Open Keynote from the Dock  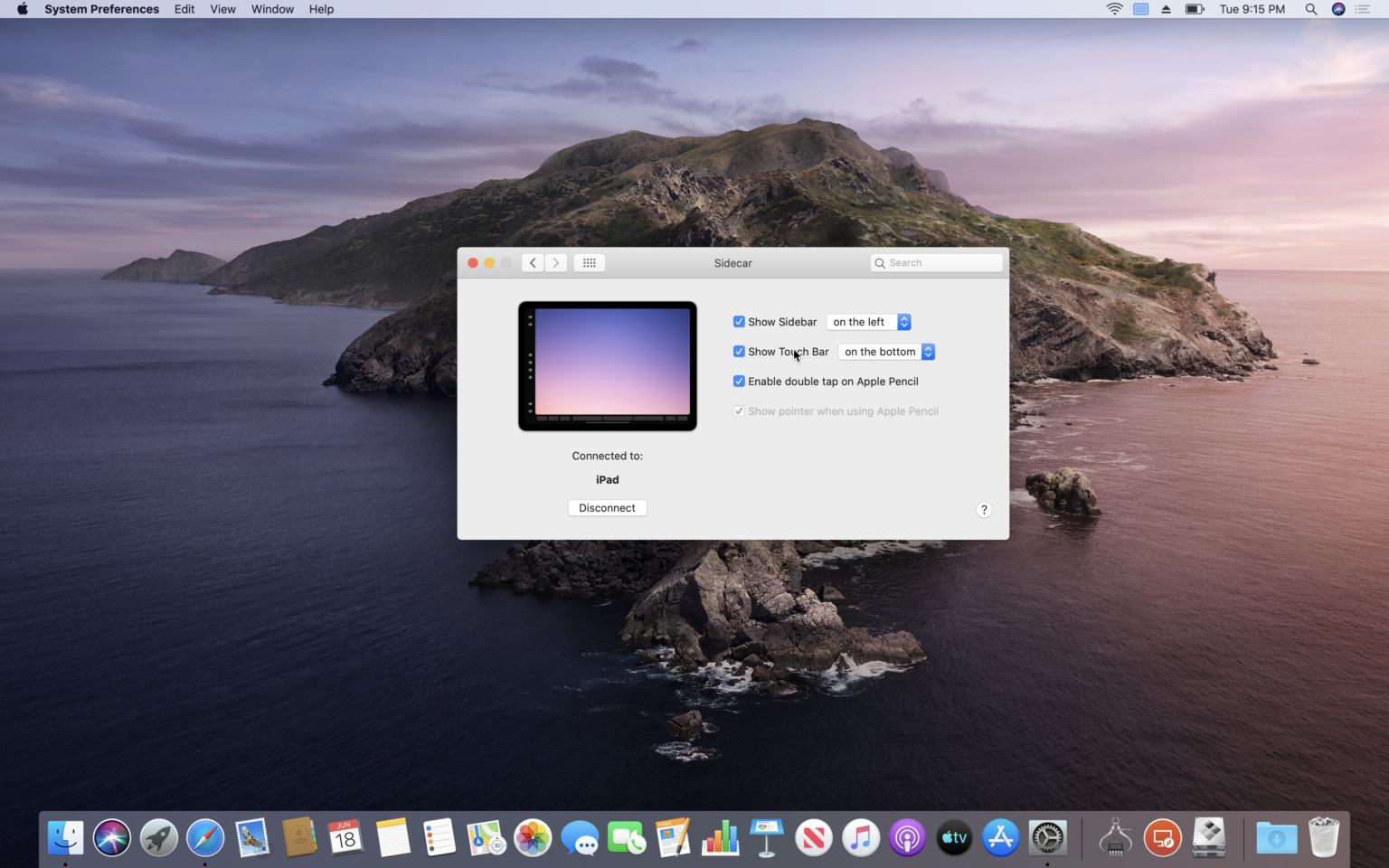[767, 837]
